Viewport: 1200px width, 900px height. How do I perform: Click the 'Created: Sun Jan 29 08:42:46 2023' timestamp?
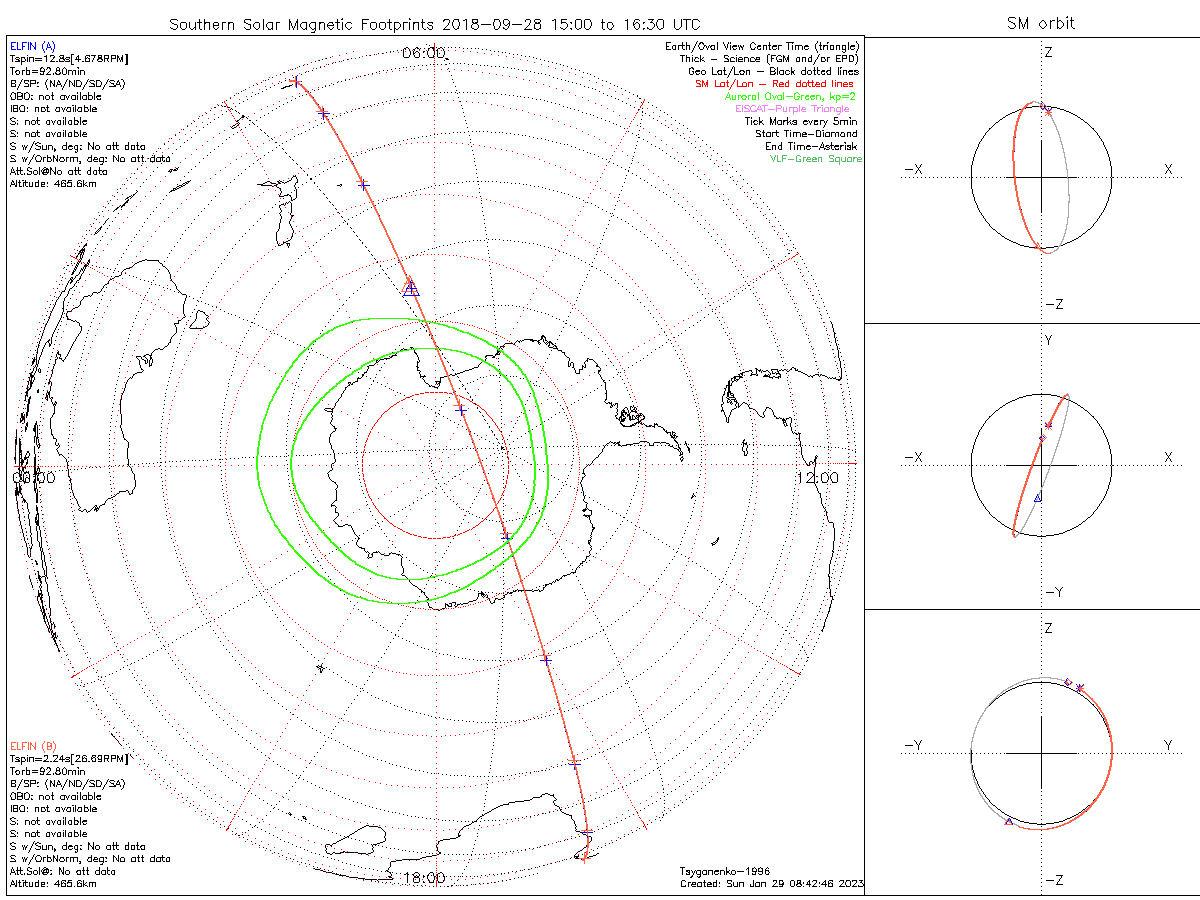tap(772, 884)
